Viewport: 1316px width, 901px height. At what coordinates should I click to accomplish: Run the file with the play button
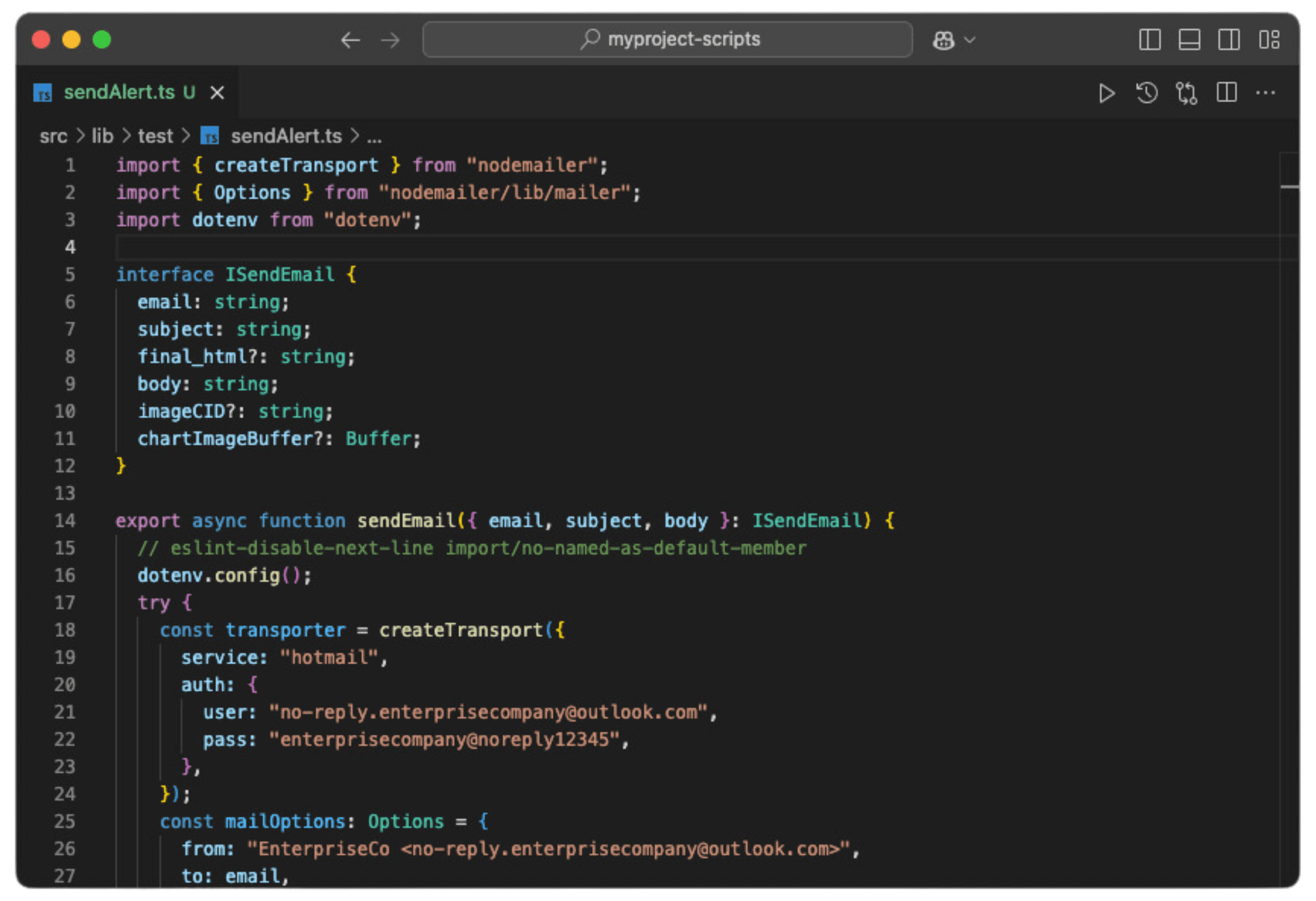pos(1107,93)
